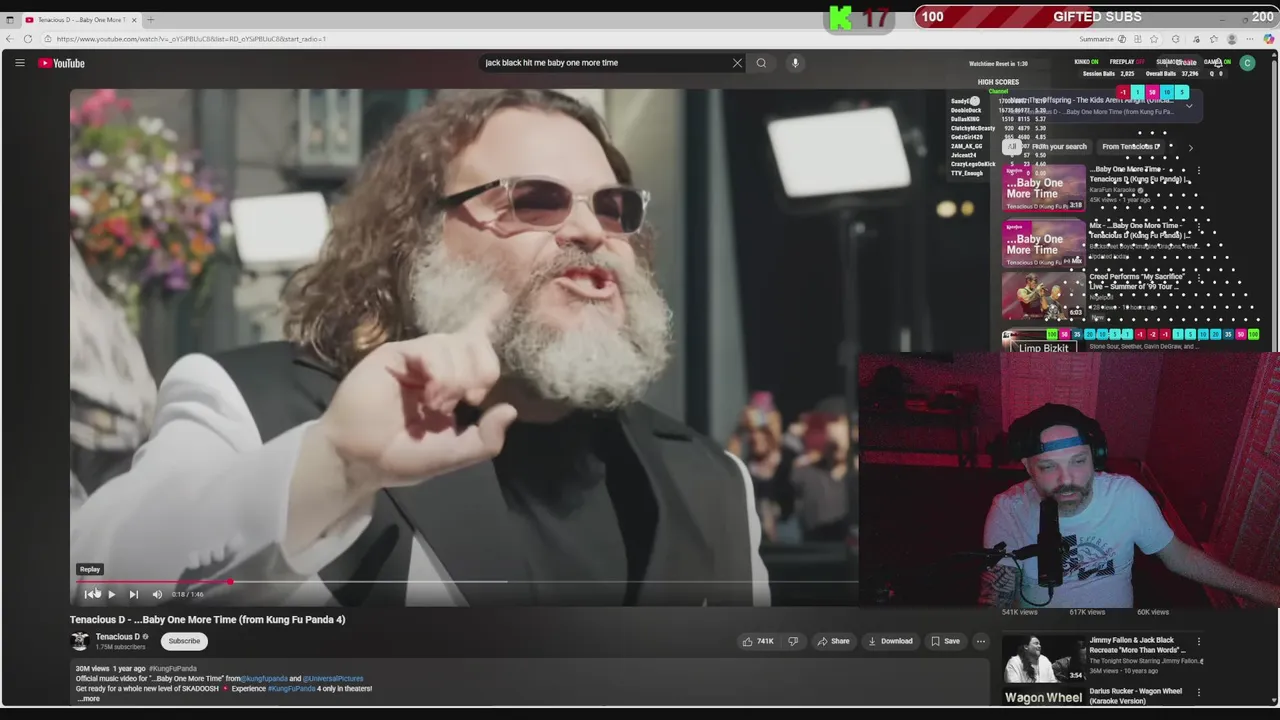Save video to a playlist
This screenshot has width=1280, height=720.
945,641
